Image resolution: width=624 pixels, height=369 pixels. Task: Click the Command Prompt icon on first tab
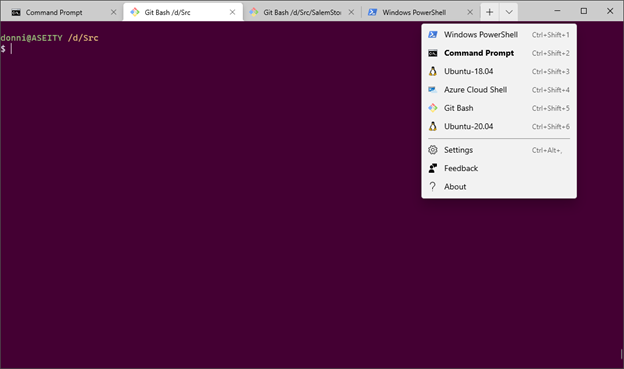pyautogui.click(x=16, y=13)
